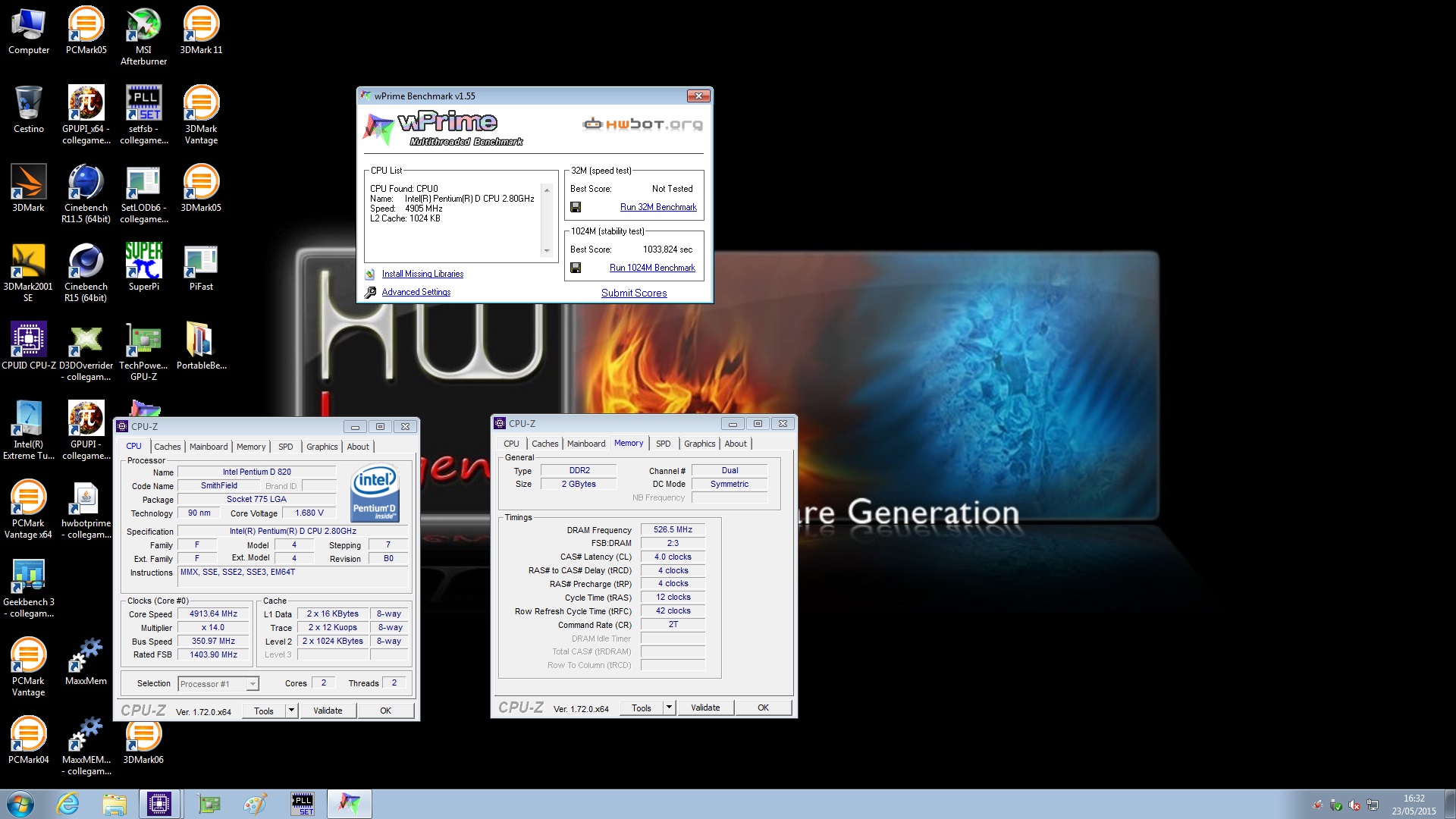Open SPD tab in right CPU-Z
Screen dimensions: 1456x819
click(663, 444)
